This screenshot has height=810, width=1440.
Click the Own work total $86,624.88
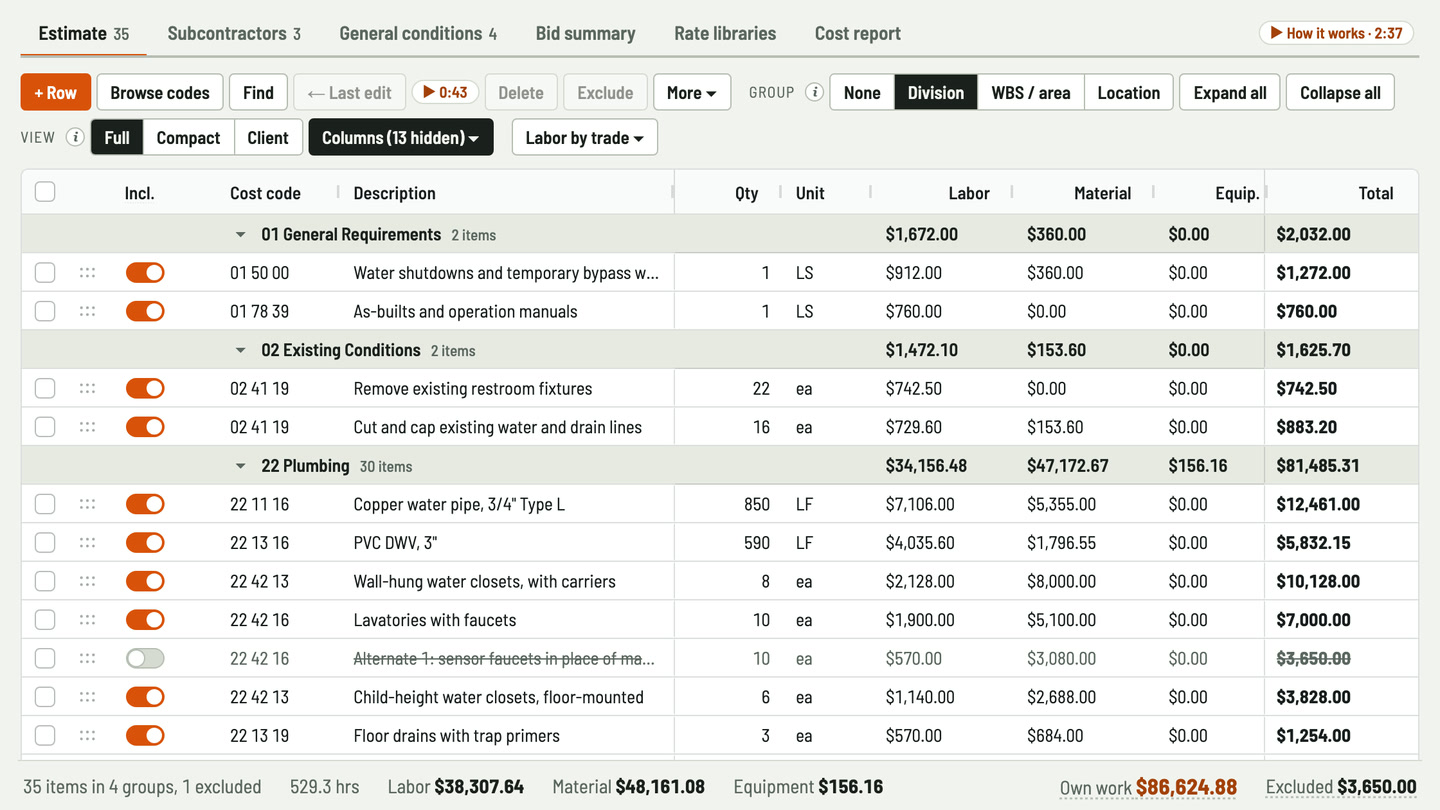1148,787
